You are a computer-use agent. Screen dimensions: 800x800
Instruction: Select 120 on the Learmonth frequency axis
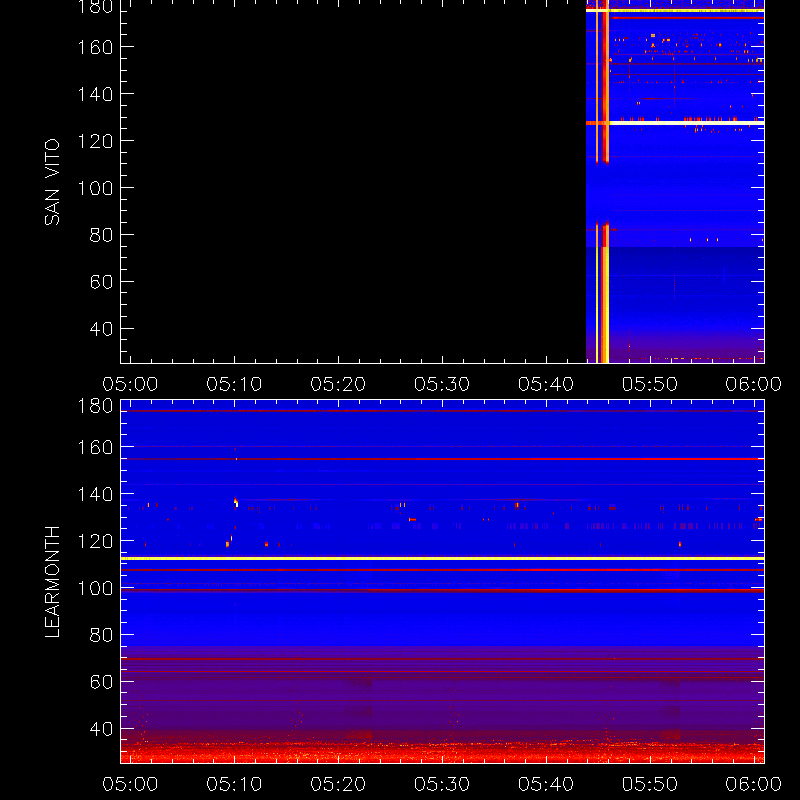click(95, 541)
